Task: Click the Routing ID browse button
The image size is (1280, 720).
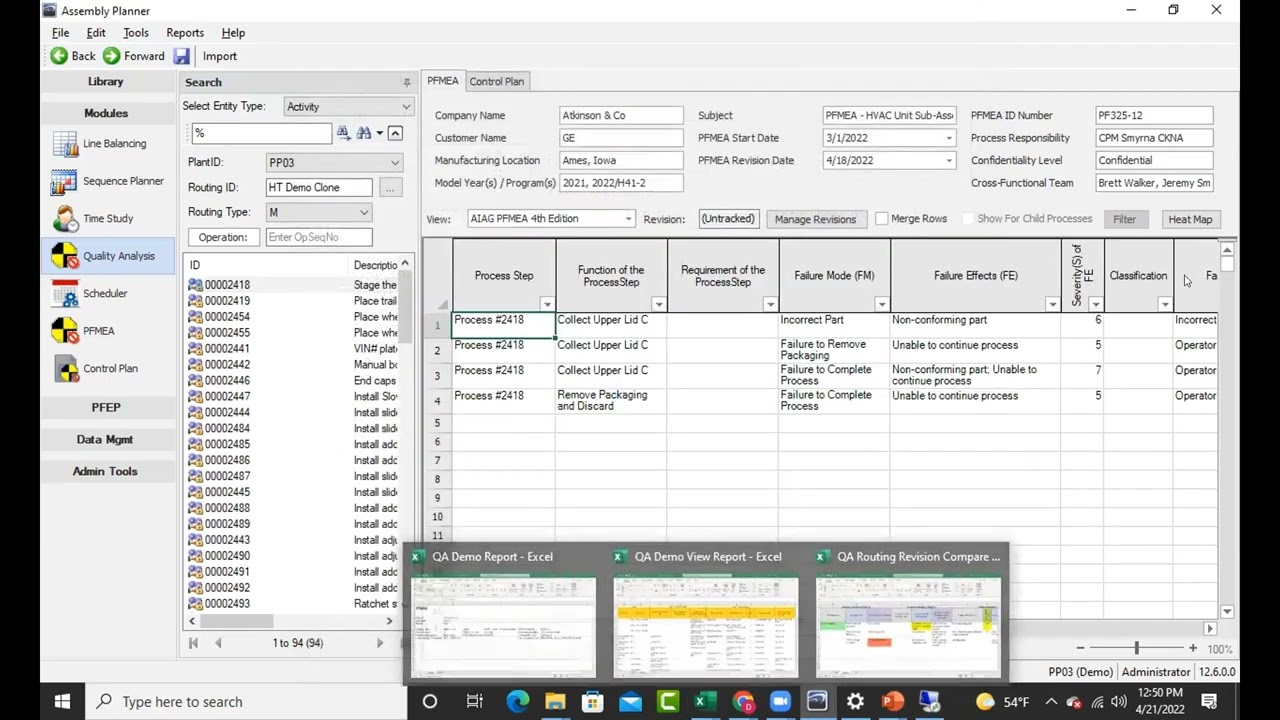Action: (390, 187)
